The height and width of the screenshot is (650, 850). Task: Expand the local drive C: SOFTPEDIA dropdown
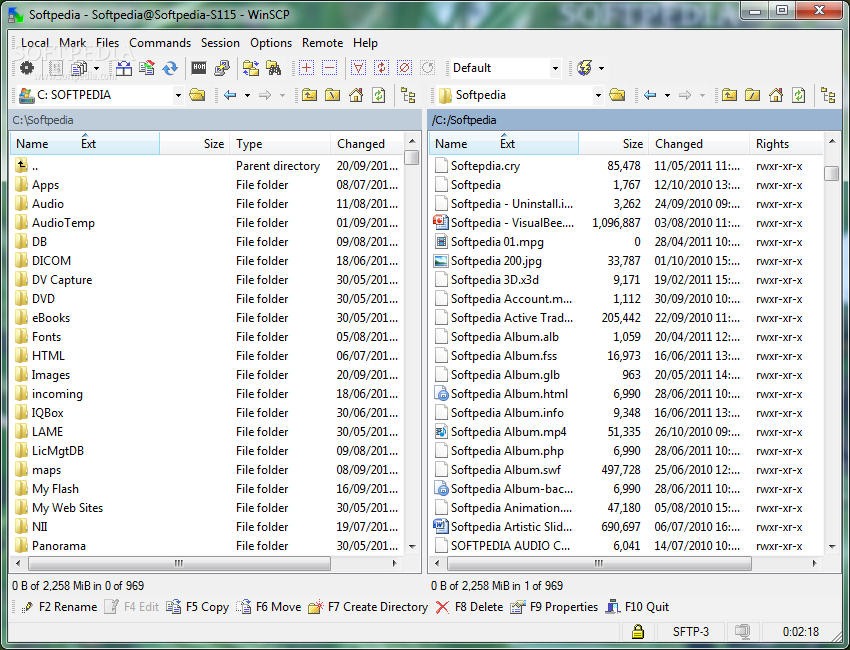tap(178, 96)
